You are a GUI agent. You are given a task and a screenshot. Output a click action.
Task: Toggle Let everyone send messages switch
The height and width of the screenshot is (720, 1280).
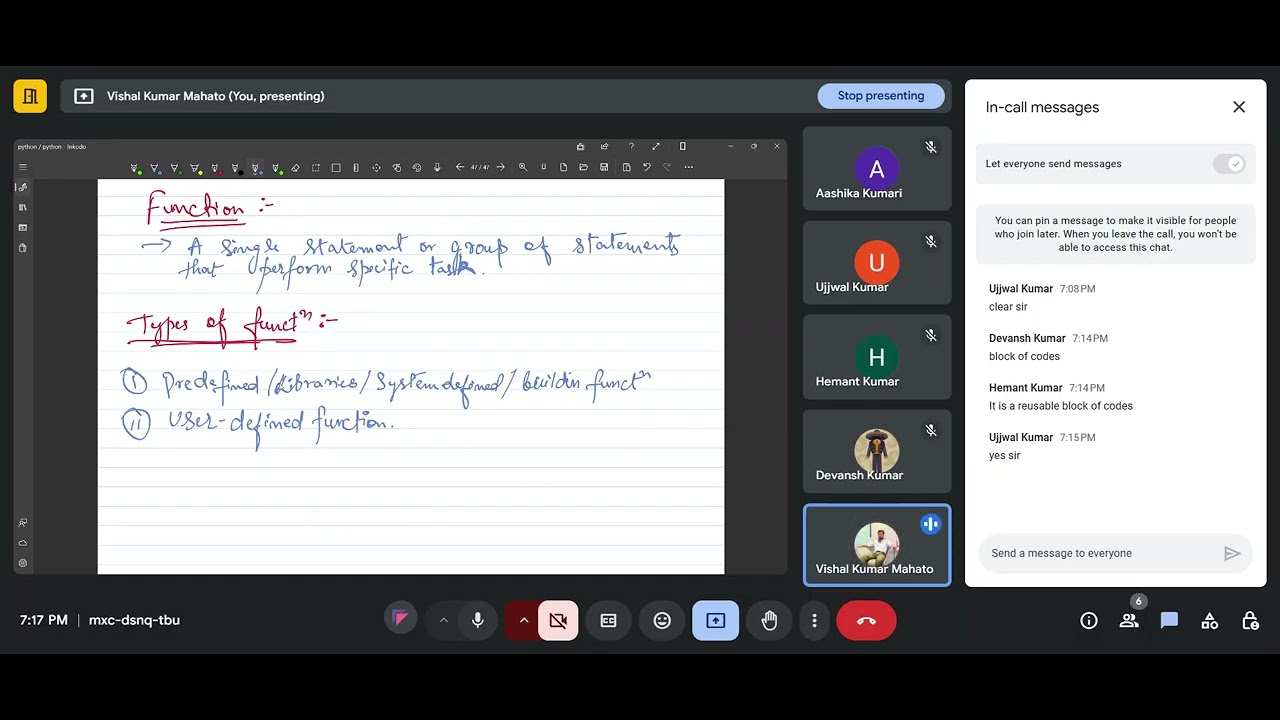point(1229,164)
